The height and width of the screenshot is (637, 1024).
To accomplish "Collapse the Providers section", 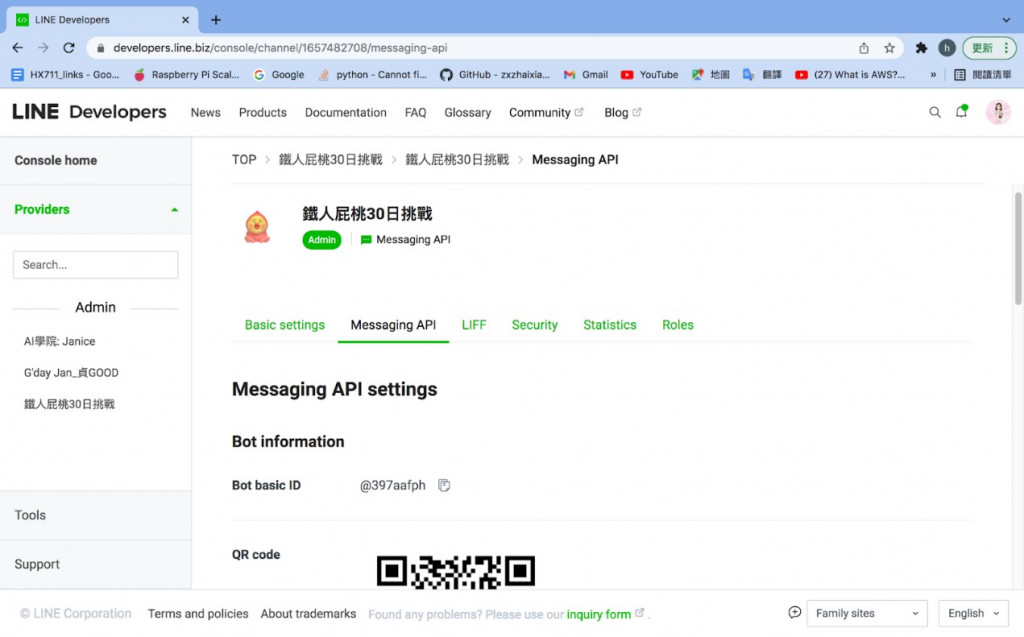I will (95, 210).
